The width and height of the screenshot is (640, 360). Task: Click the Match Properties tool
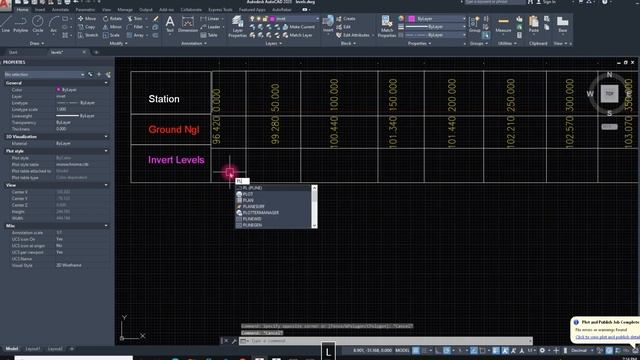coord(387,27)
